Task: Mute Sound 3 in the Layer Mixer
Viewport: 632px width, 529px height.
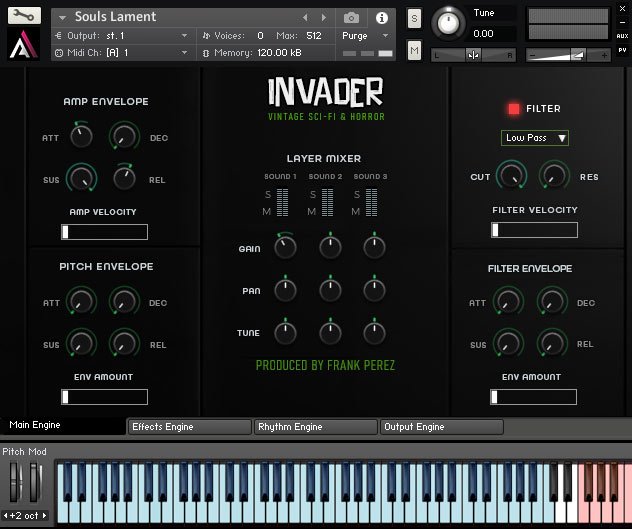Action: 357,211
